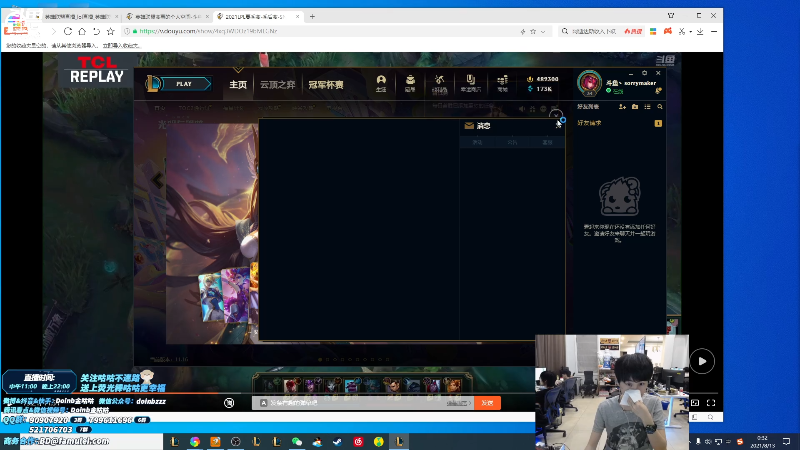Open Steam from the taskbar
Image resolution: width=800 pixels, height=450 pixels.
tap(338, 441)
